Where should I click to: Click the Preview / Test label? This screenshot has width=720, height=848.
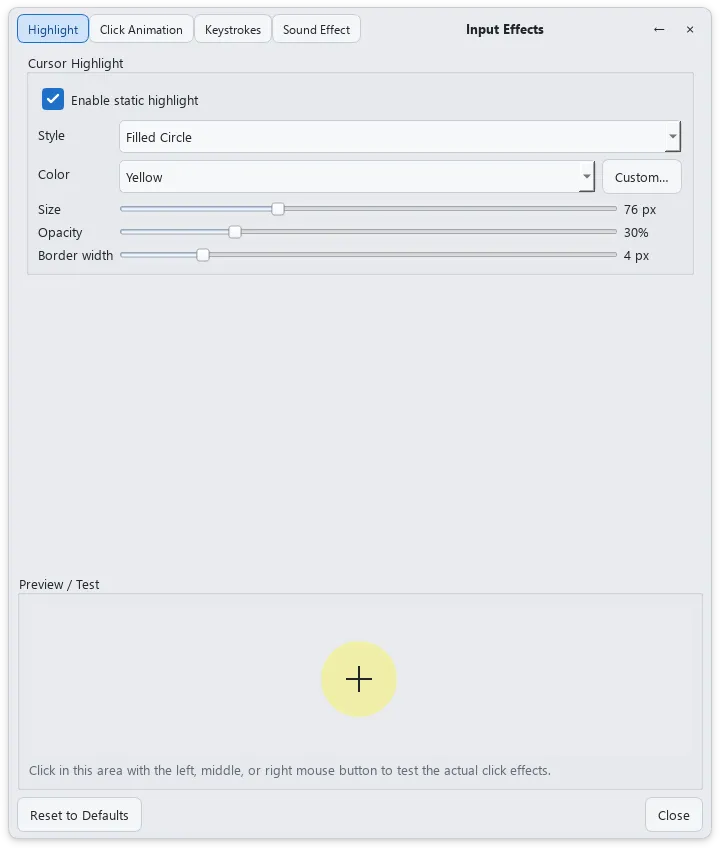(x=60, y=585)
